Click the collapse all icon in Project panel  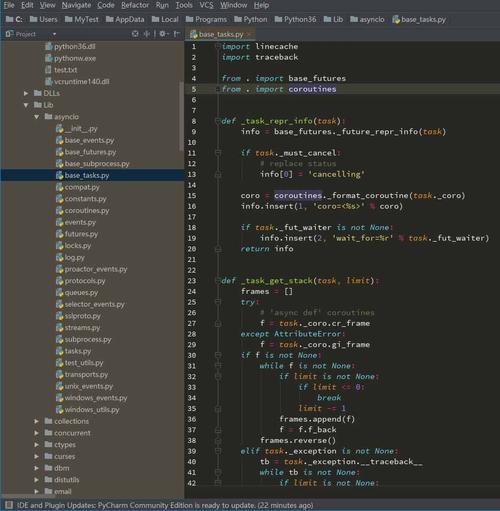(147, 34)
